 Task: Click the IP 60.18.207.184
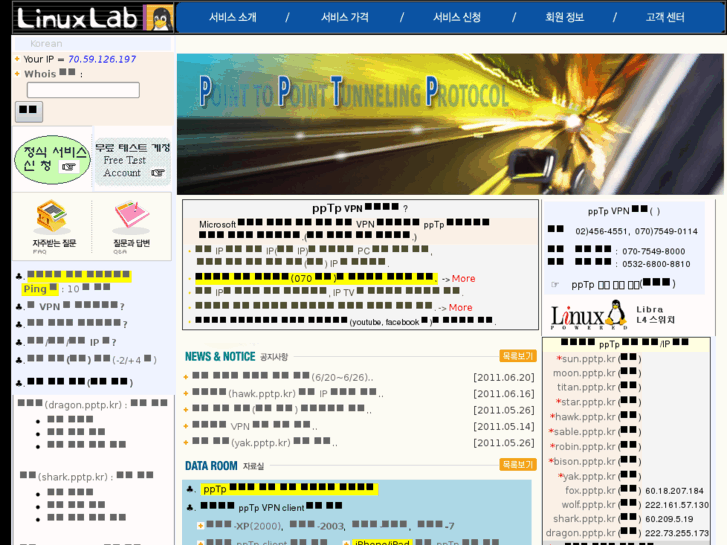click(x=674, y=491)
